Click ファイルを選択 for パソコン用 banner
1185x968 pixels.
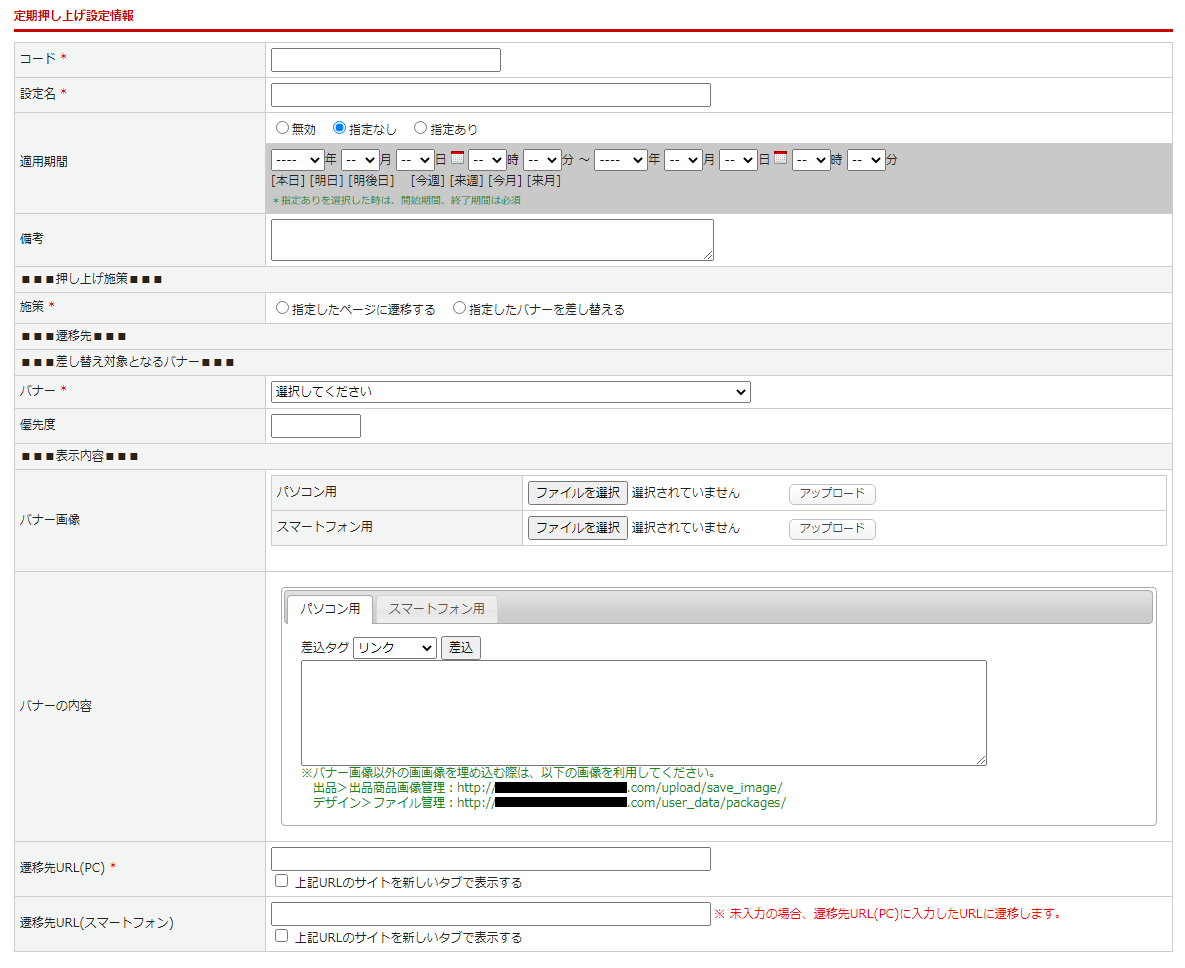(x=577, y=493)
